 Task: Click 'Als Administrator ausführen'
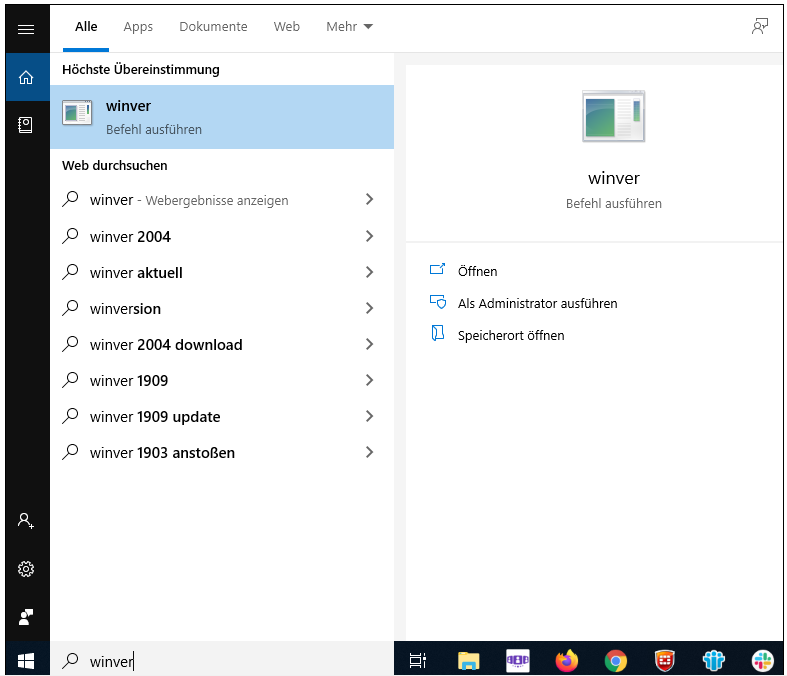click(x=537, y=303)
